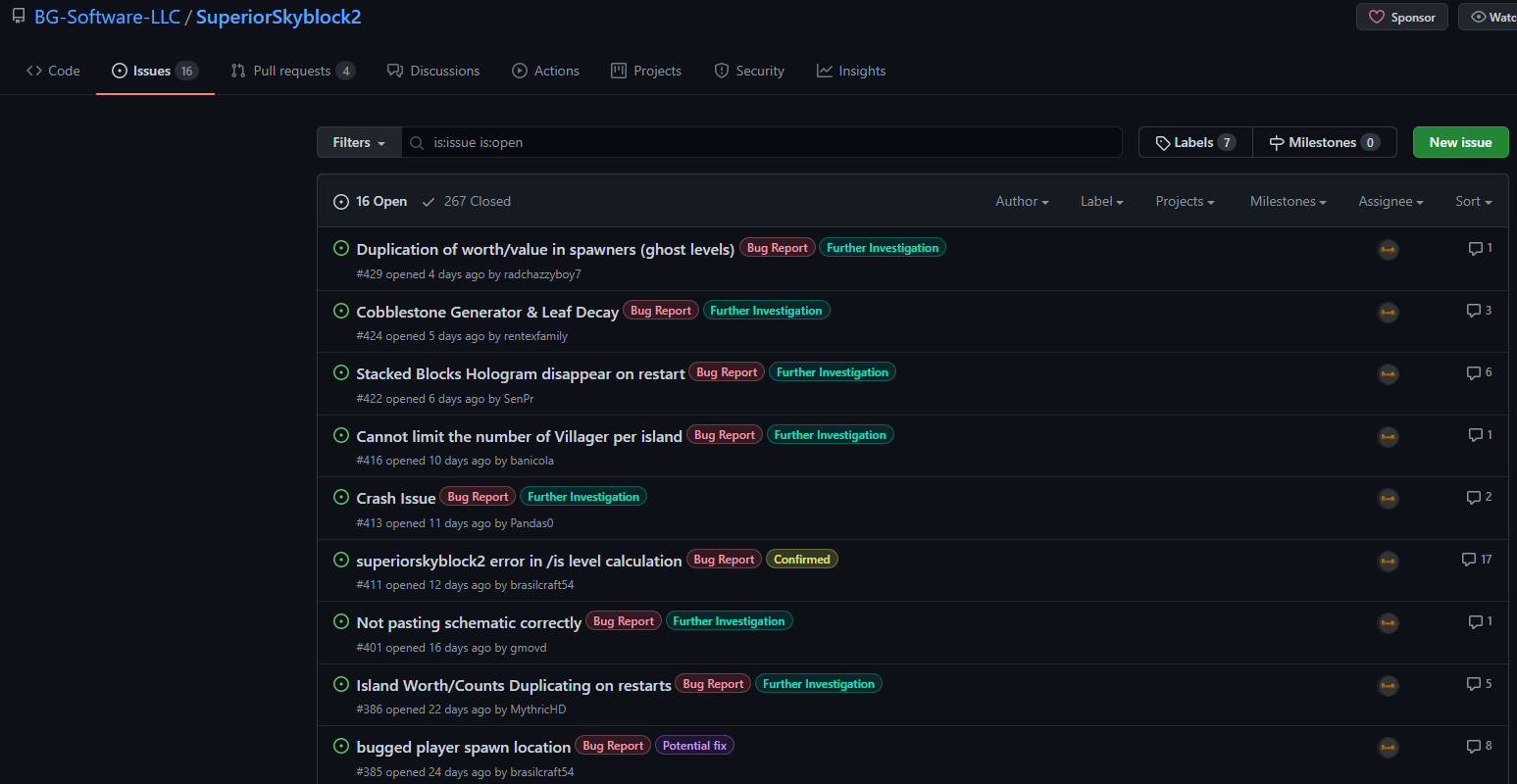Click the repository icon next to BG-Software-LLC

(19, 17)
